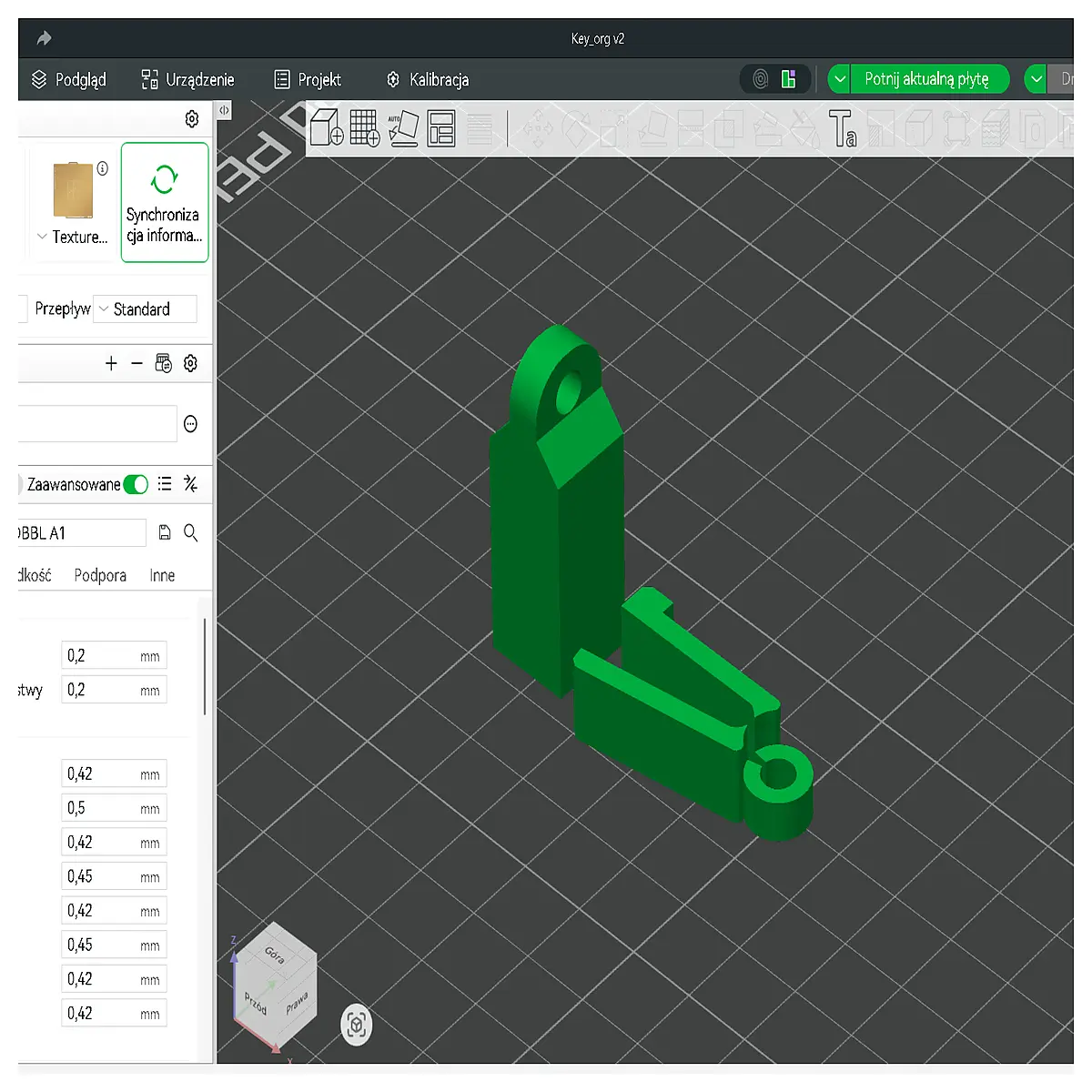Select the Text shape tool
The width and height of the screenshot is (1092, 1092).
tap(842, 128)
